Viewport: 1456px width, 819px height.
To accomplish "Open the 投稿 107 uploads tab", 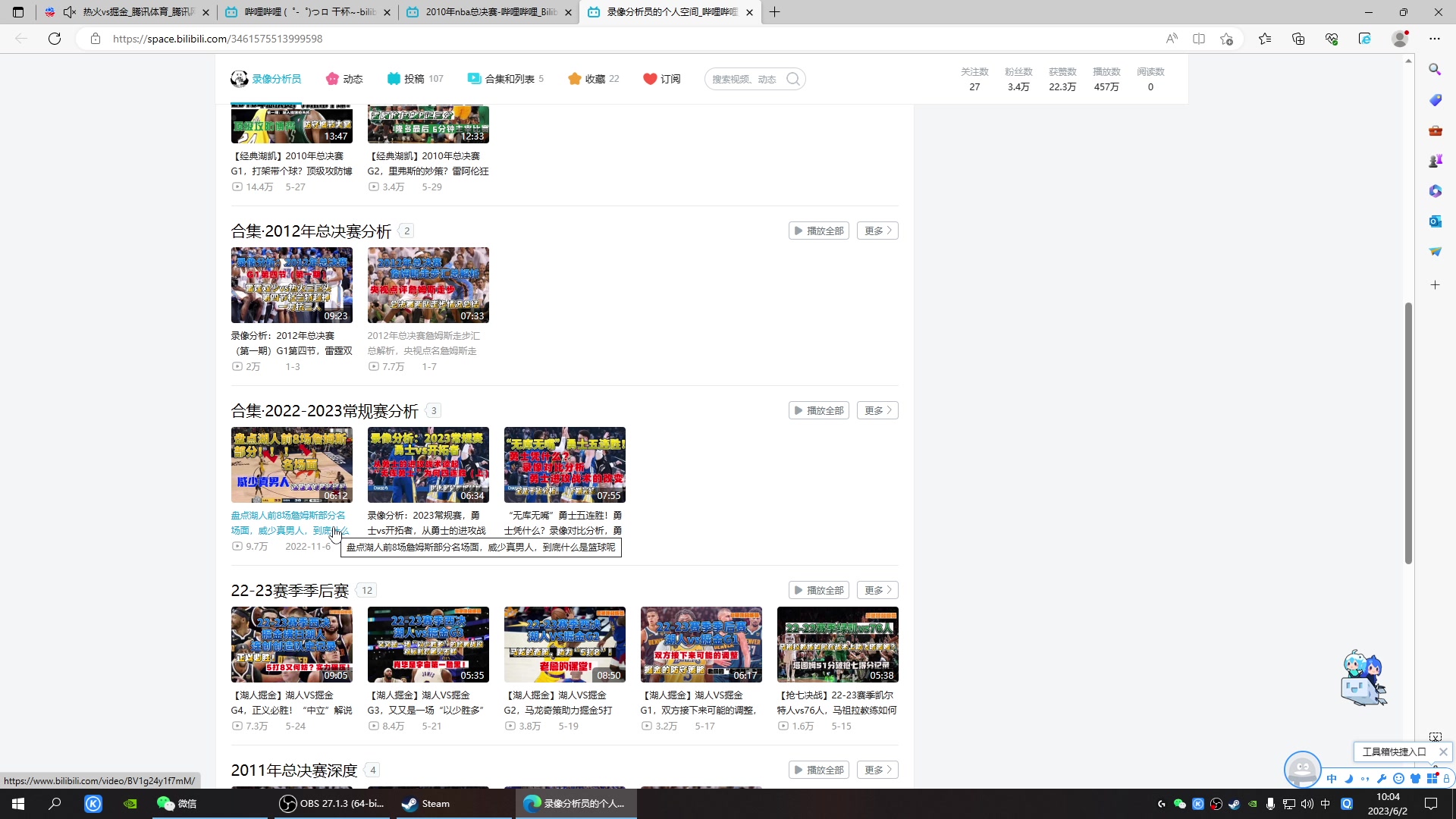I will pos(415,79).
